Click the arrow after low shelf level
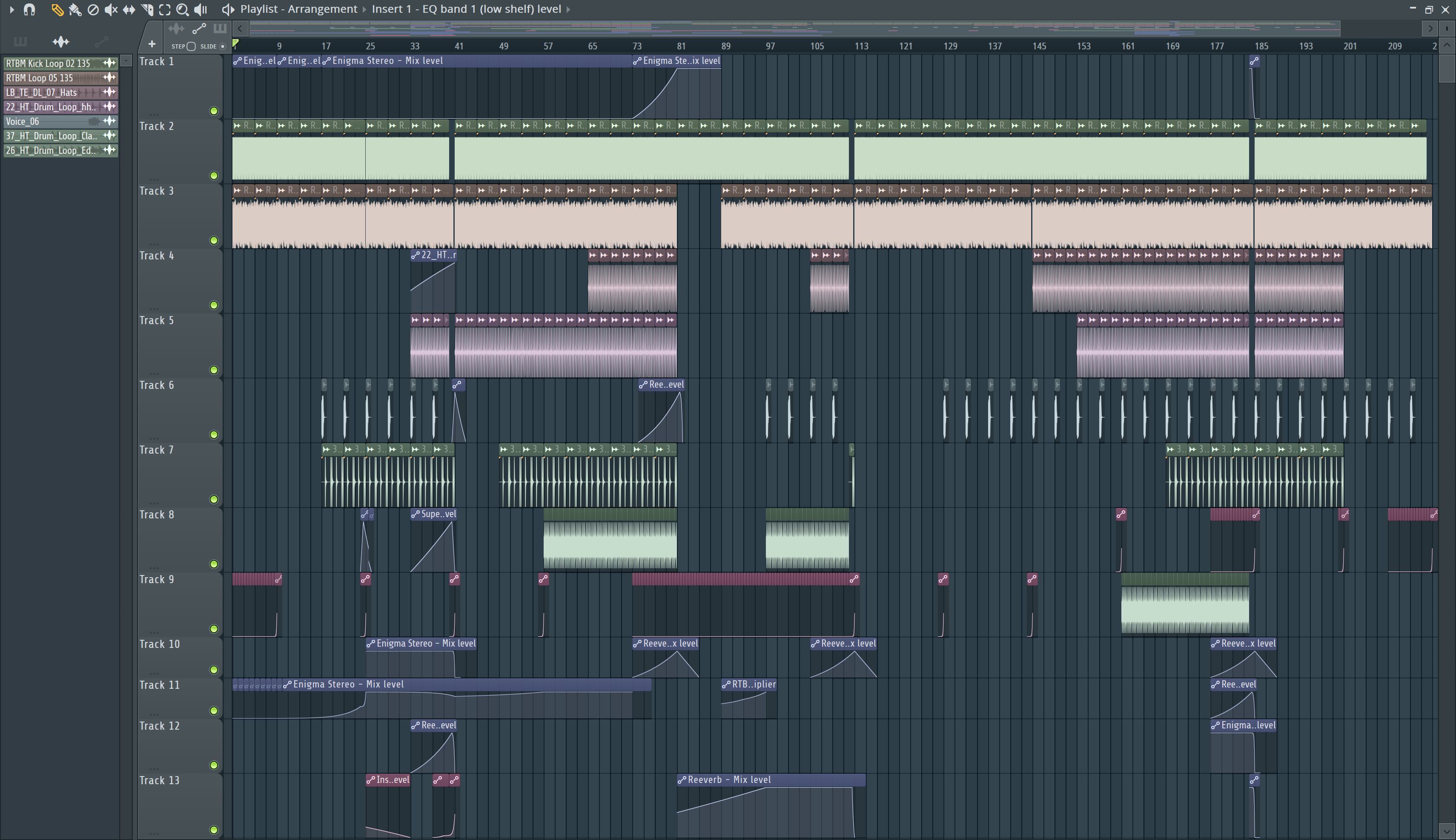 [568, 9]
